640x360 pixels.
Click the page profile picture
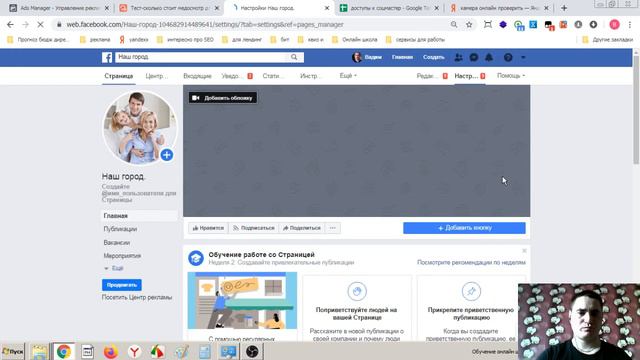point(139,127)
